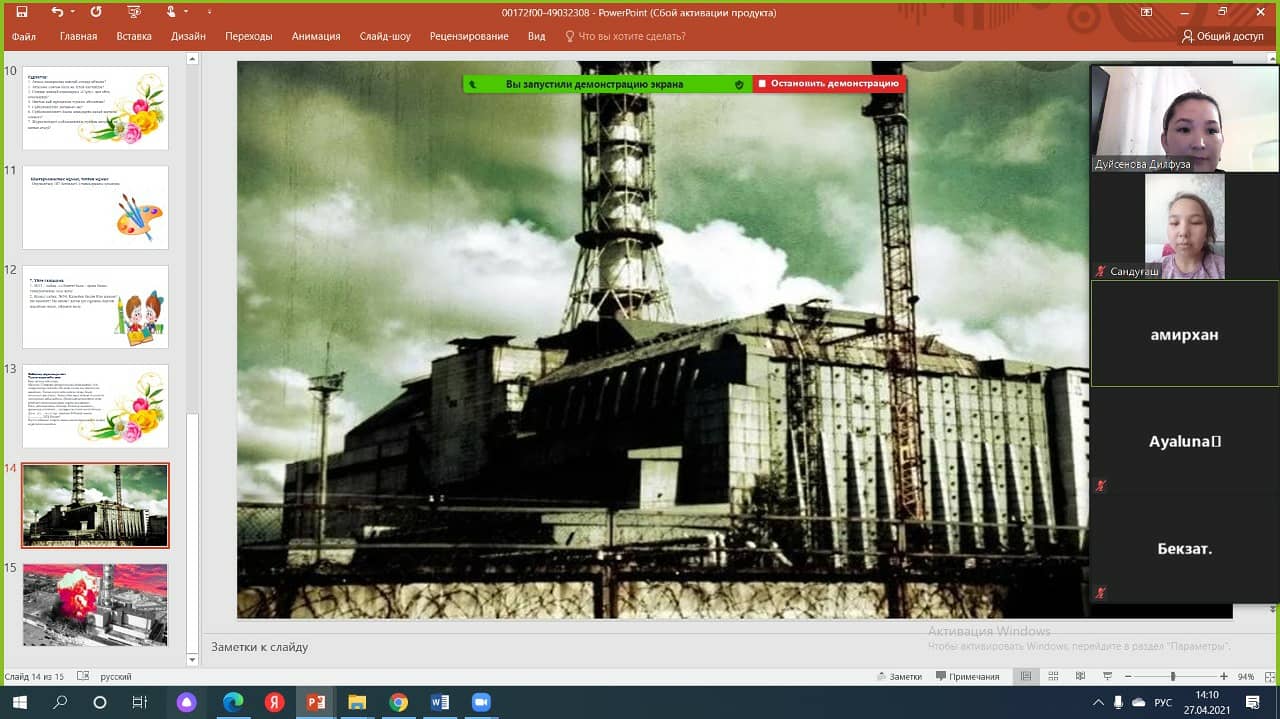
Task: Click Остановить демонстрацию button
Action: pos(828,84)
